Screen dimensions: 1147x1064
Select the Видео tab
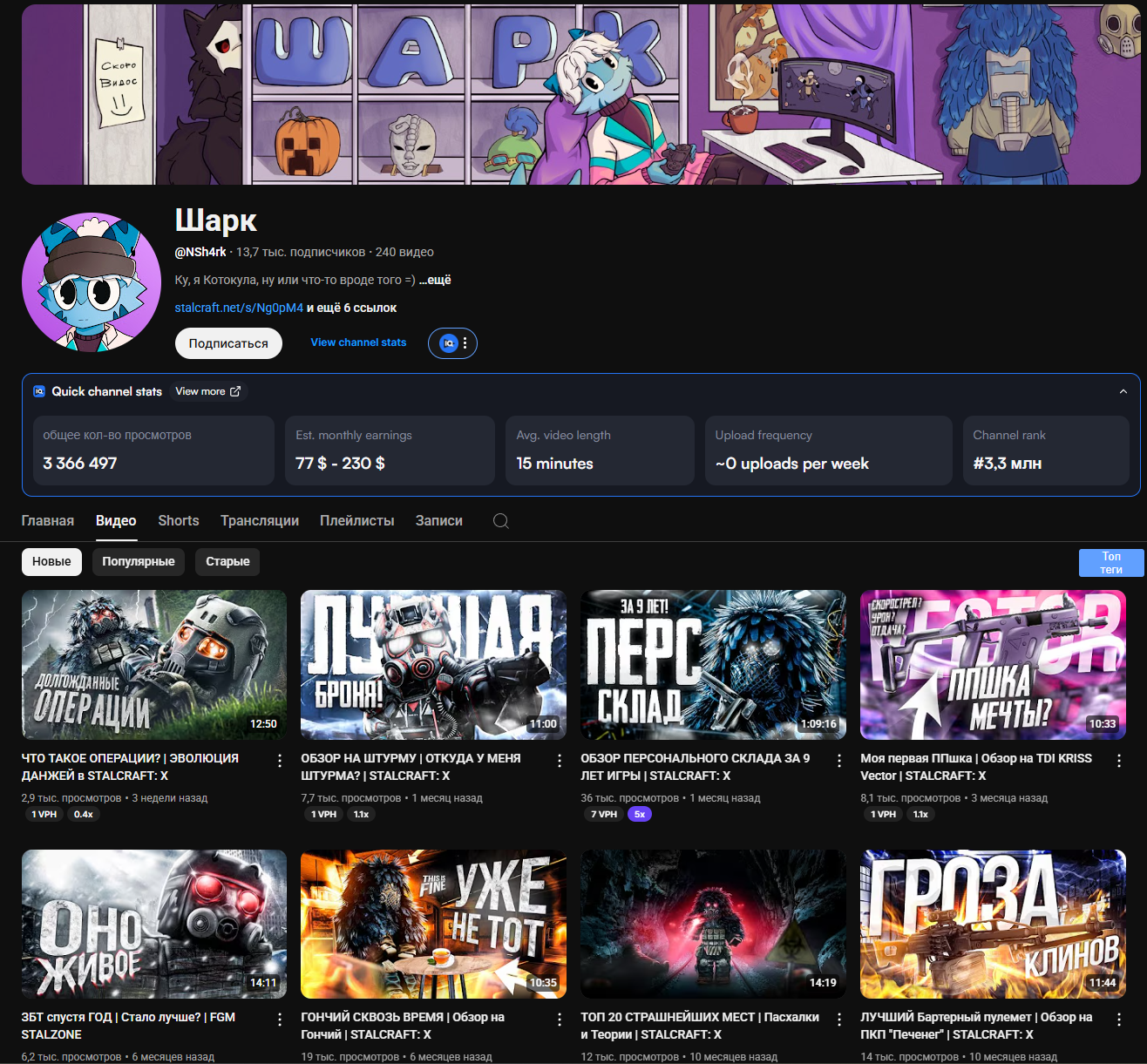point(116,520)
